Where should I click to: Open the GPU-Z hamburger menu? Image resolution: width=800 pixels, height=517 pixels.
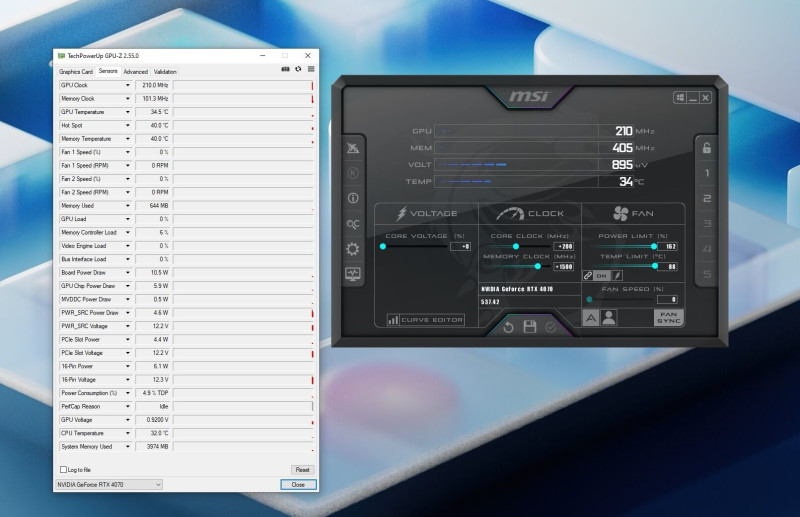(311, 69)
